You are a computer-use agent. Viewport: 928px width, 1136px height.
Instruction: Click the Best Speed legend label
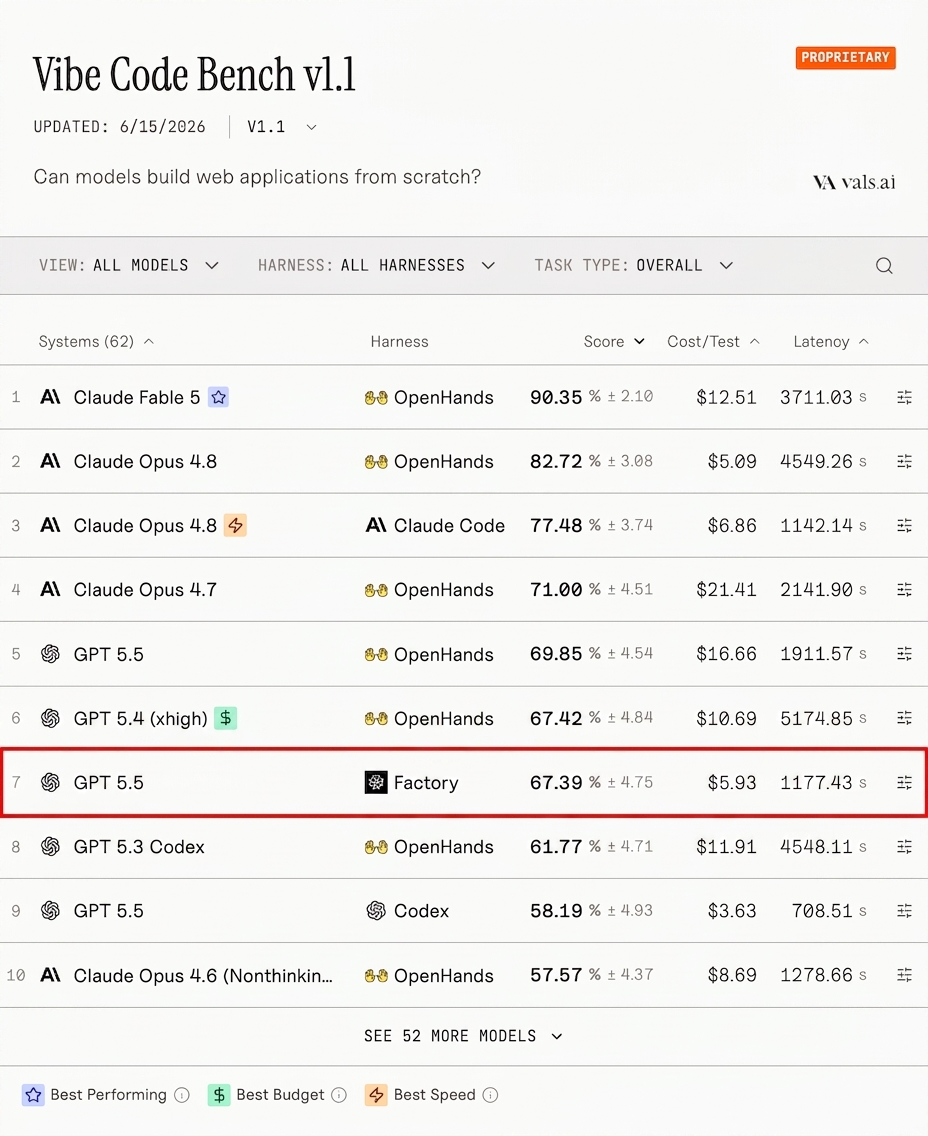tap(435, 1095)
